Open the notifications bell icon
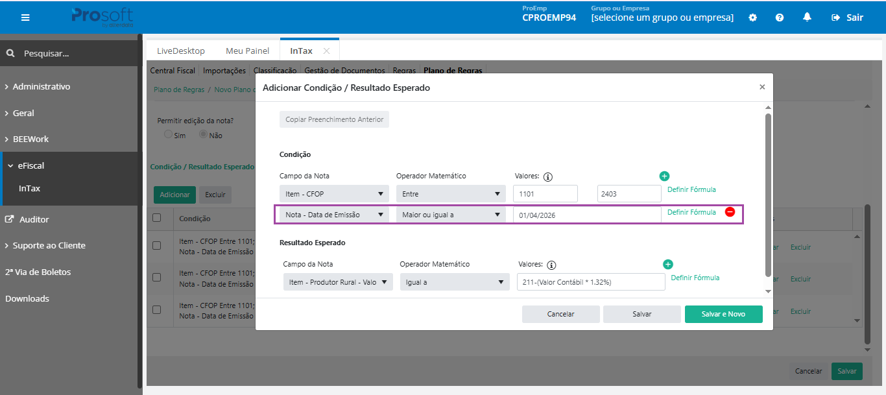The image size is (886, 395). (807, 17)
